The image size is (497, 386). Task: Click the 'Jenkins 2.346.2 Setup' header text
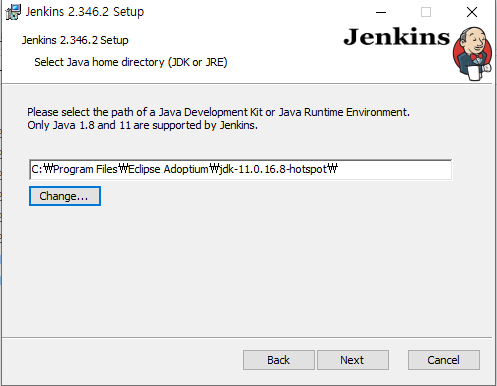pyautogui.click(x=75, y=40)
